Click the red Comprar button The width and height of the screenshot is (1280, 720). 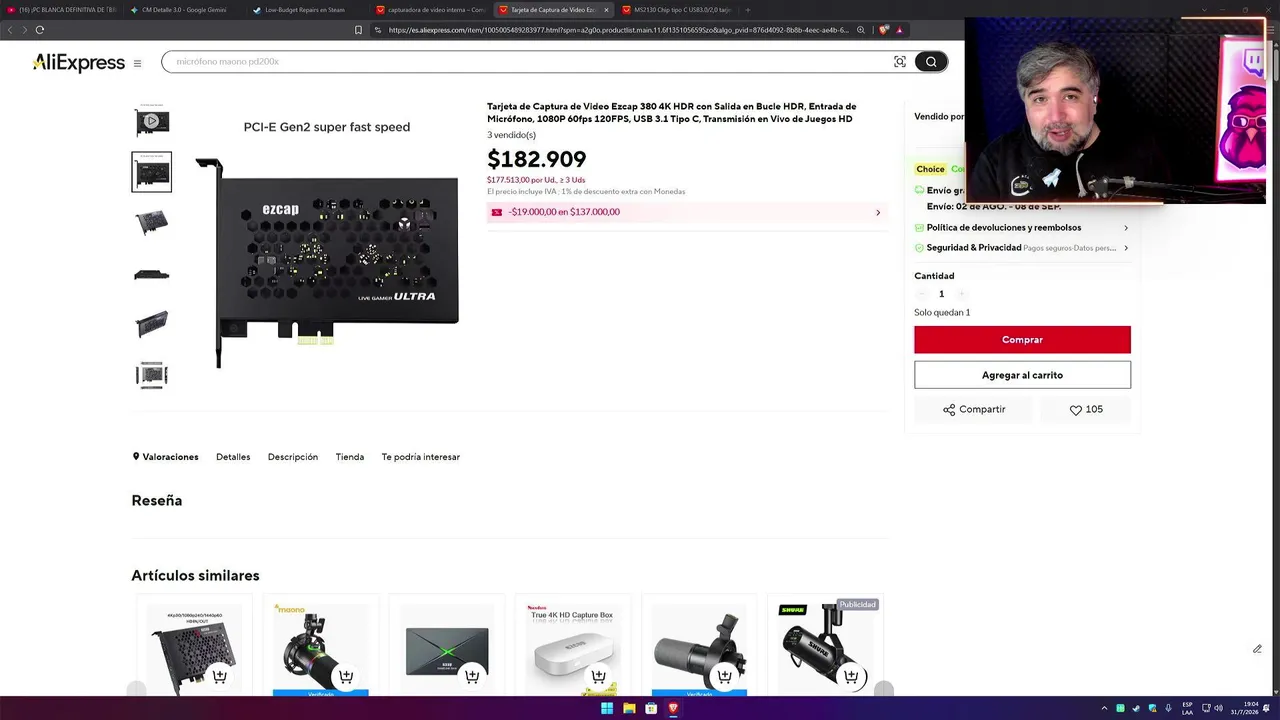(1022, 340)
